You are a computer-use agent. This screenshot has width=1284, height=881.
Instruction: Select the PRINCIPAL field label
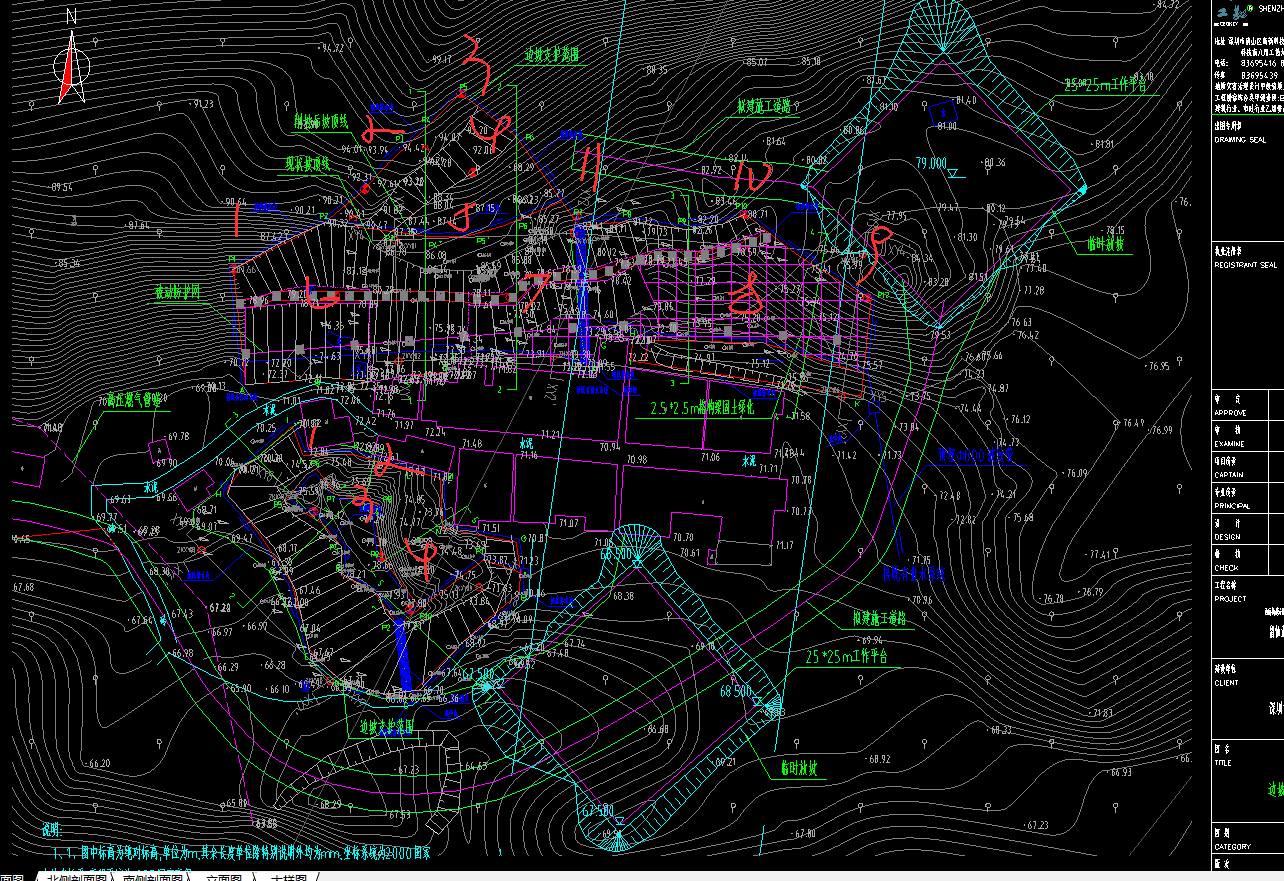[x=1232, y=506]
